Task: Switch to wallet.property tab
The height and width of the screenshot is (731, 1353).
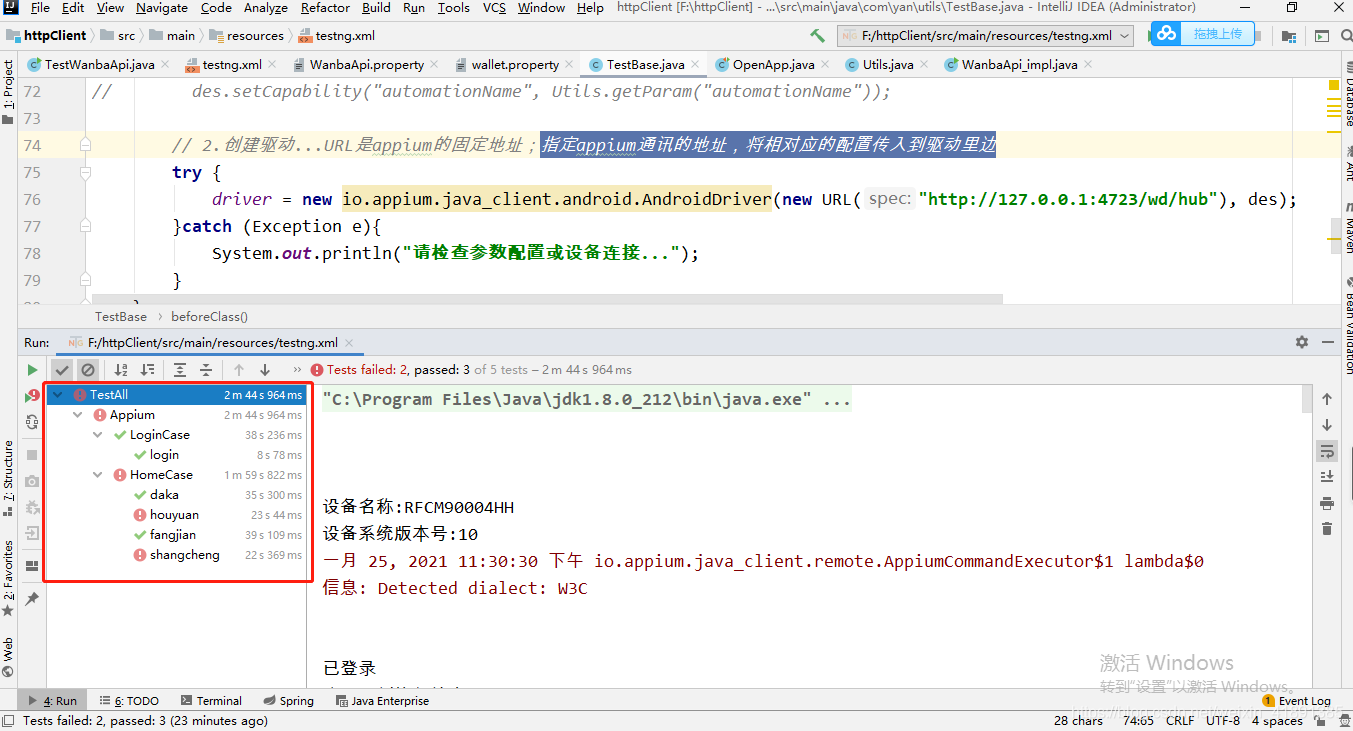Action: click(x=515, y=65)
